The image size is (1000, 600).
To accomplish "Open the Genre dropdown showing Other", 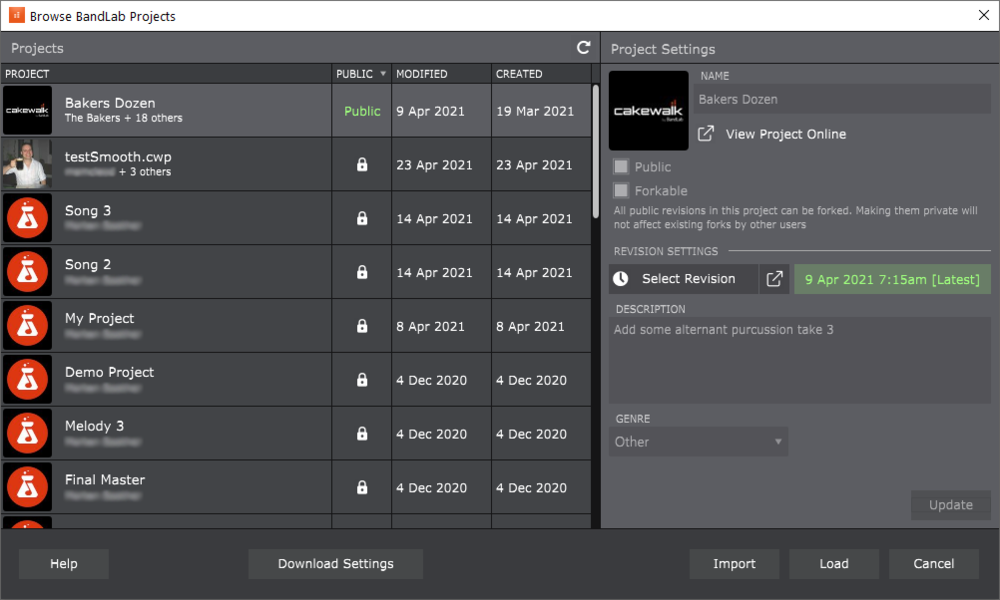I will pos(698,442).
